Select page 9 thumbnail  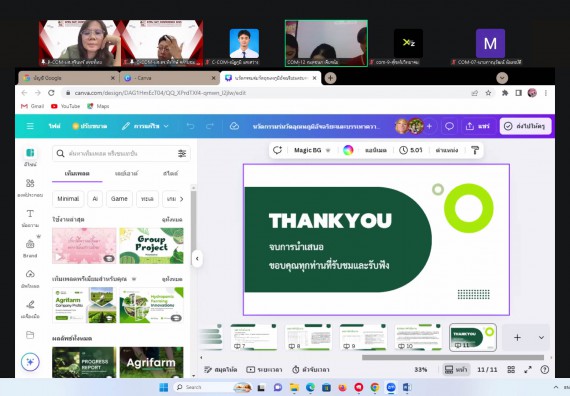[363, 337]
